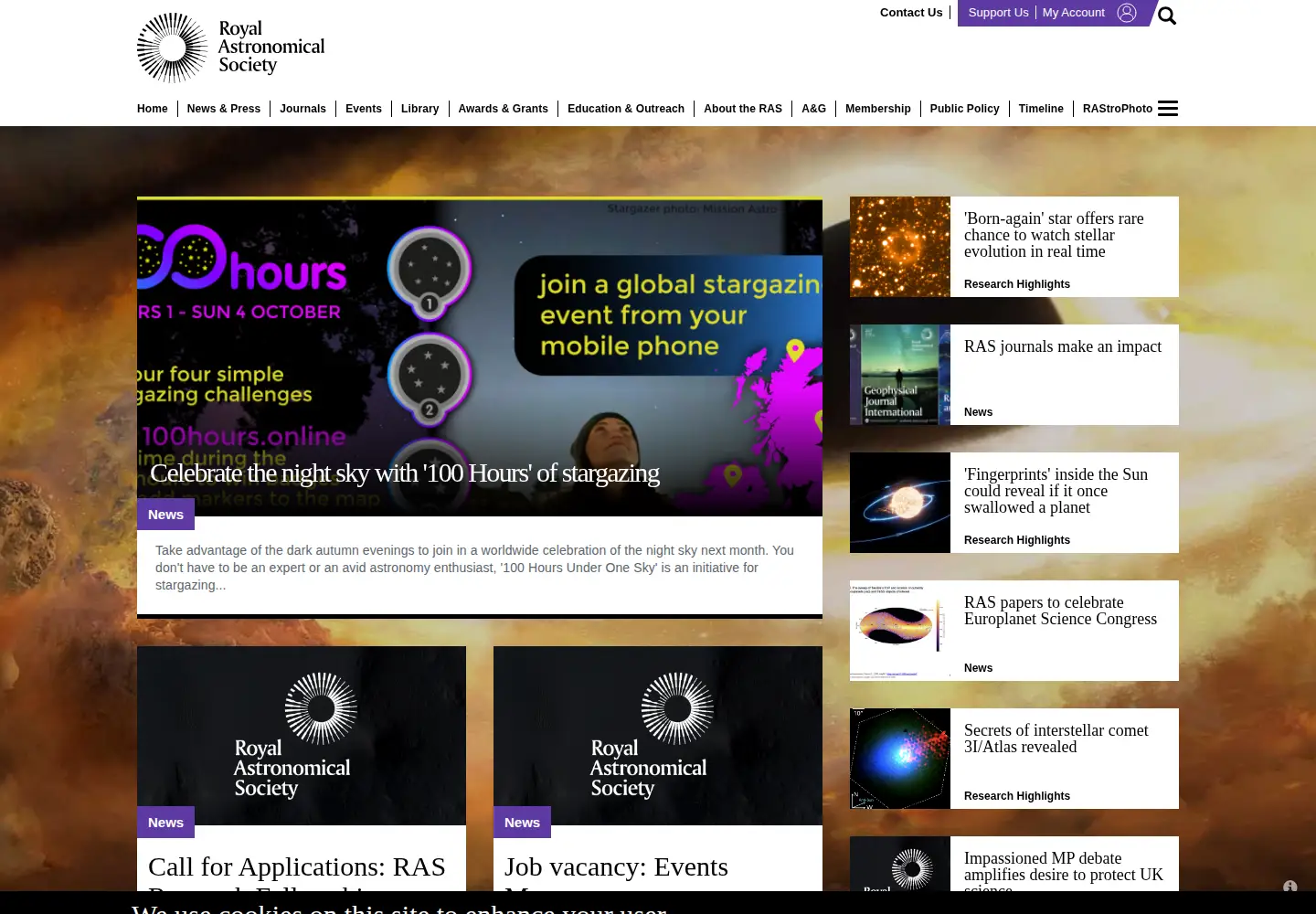Open 'Born-again' star offers rare chance article
This screenshot has height=914, width=1316.
(1054, 235)
